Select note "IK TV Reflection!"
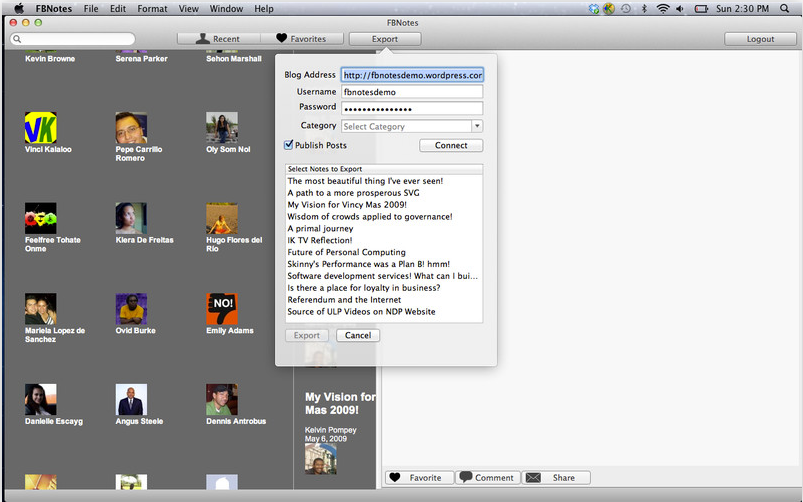Screen dimensions: 803x502 coord(384,240)
